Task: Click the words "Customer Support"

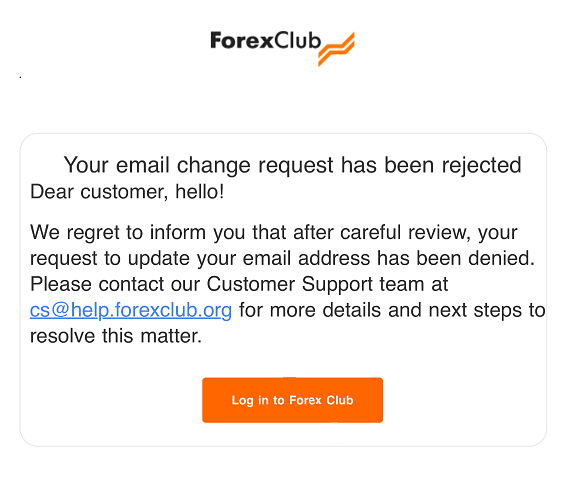Action: (x=290, y=285)
